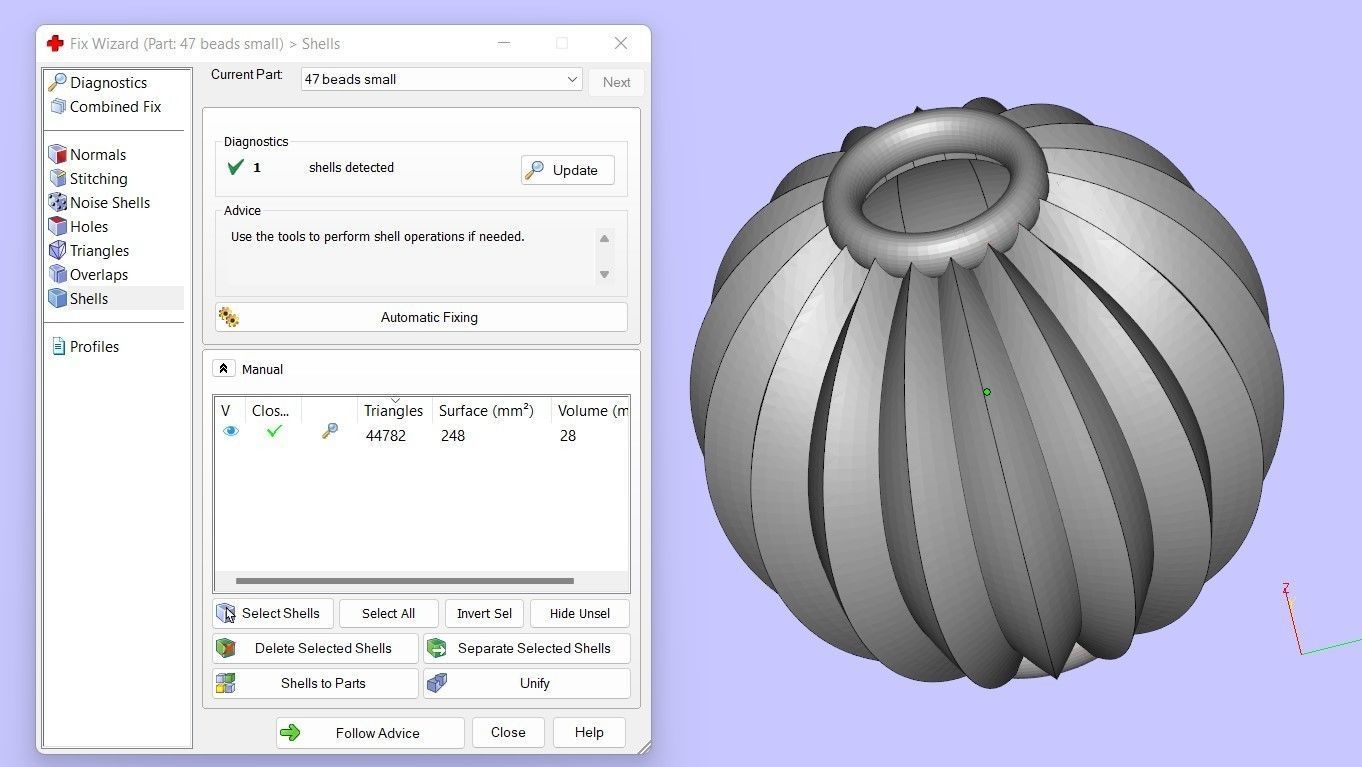The height and width of the screenshot is (767, 1362).
Task: Go to the Stitching section
Action: pos(98,179)
